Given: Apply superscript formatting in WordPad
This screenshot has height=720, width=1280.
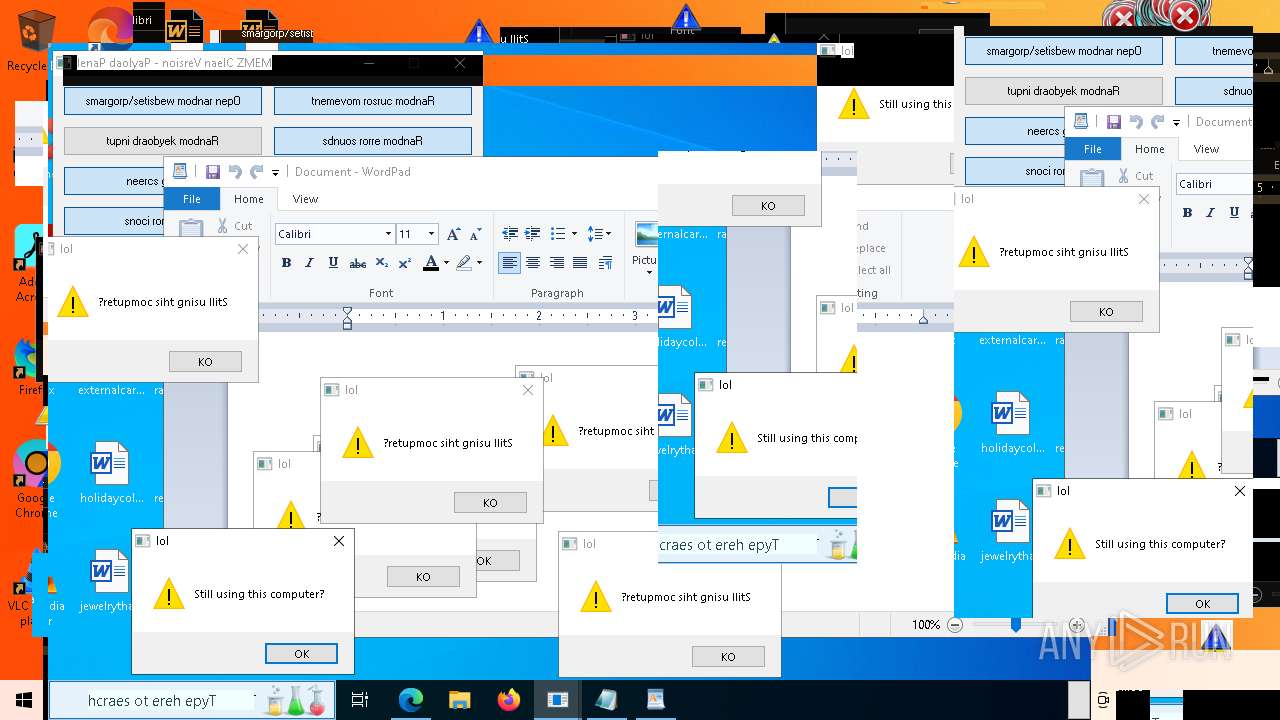Looking at the screenshot, I should (404, 263).
